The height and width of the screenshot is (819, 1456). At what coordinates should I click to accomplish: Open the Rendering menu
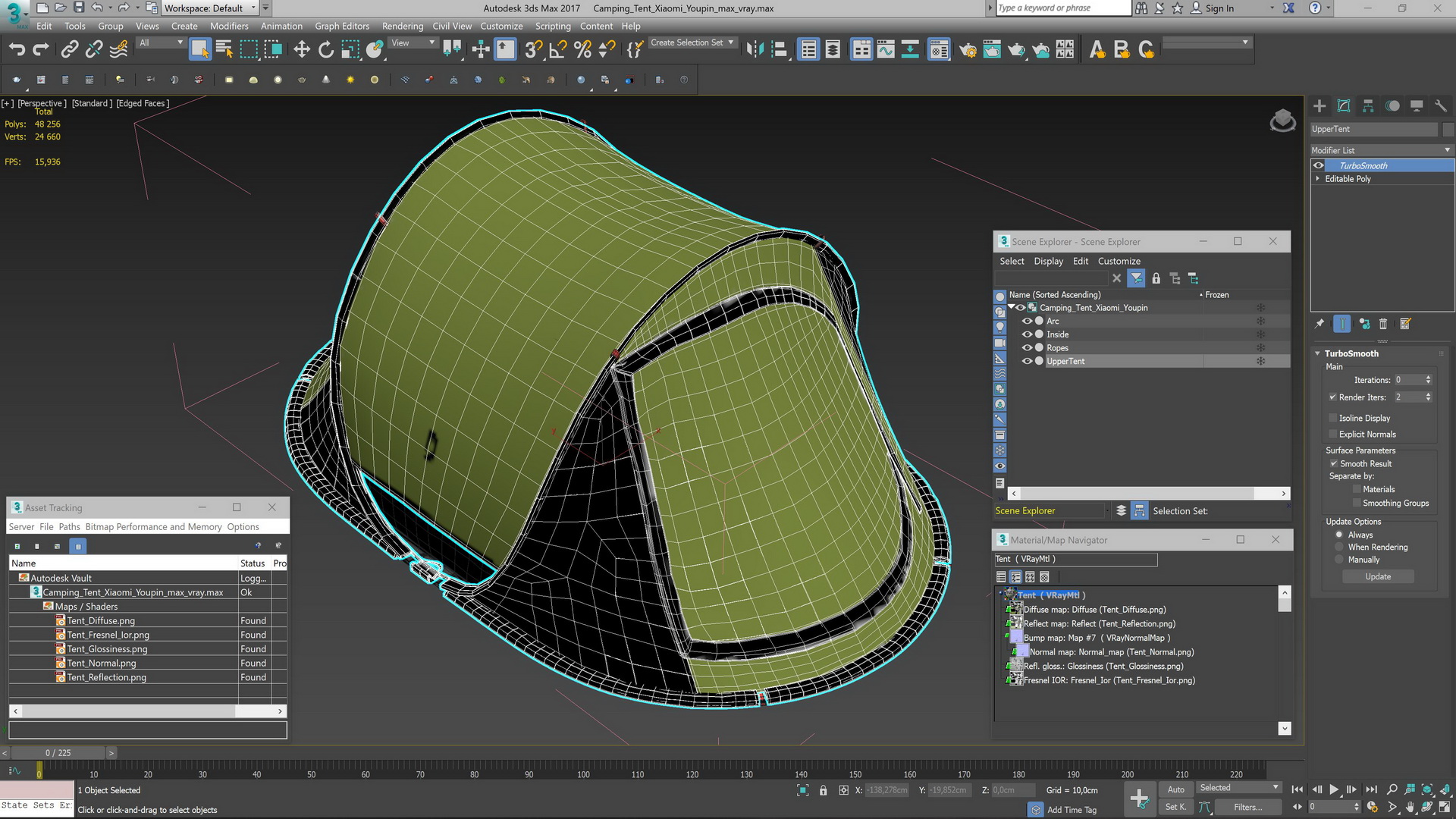pos(402,26)
